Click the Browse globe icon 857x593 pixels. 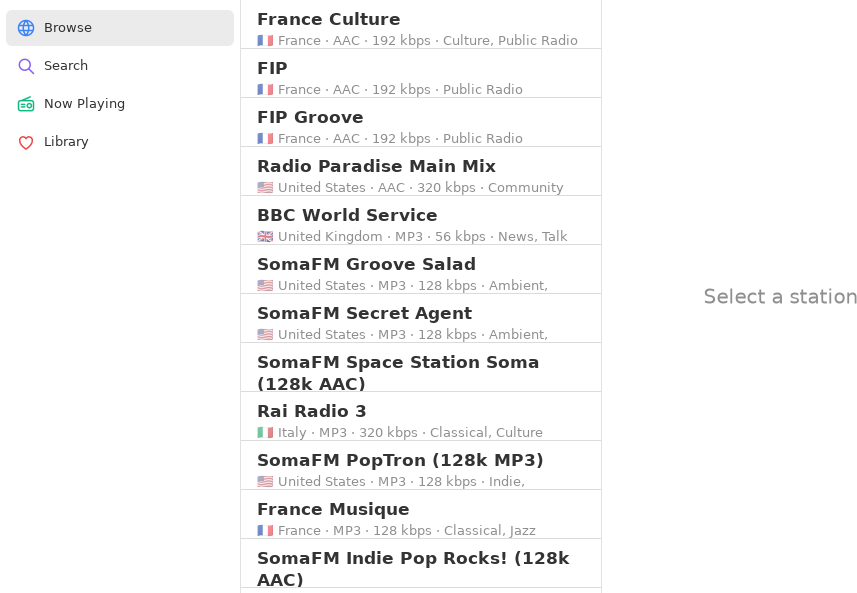click(26, 28)
